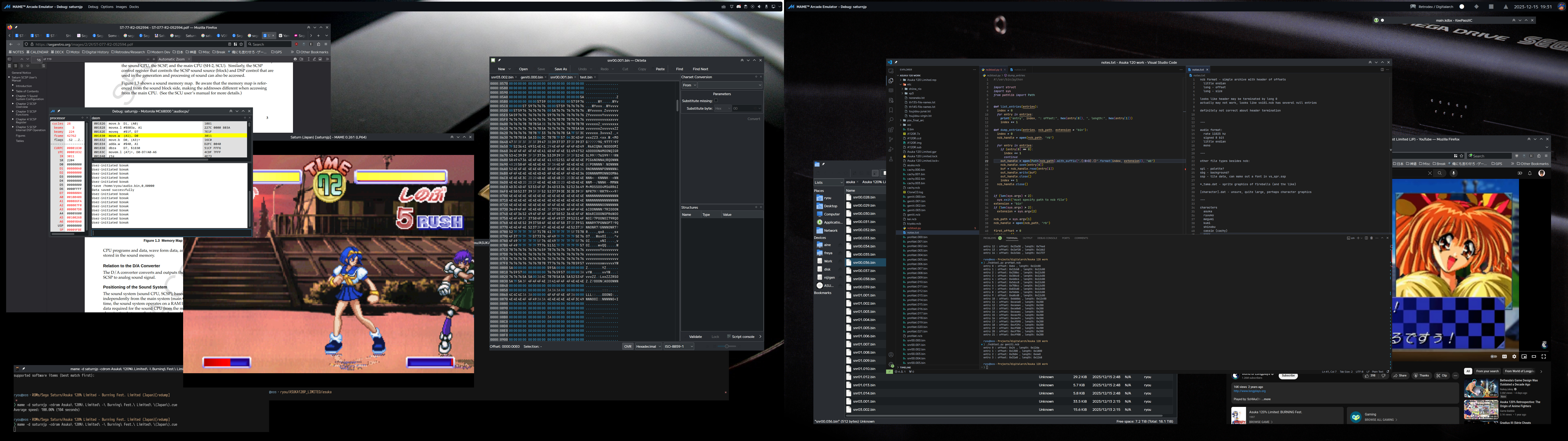The width and height of the screenshot is (1568, 441).
Task: Adjust the Okteta zoom slider
Action: [727, 347]
